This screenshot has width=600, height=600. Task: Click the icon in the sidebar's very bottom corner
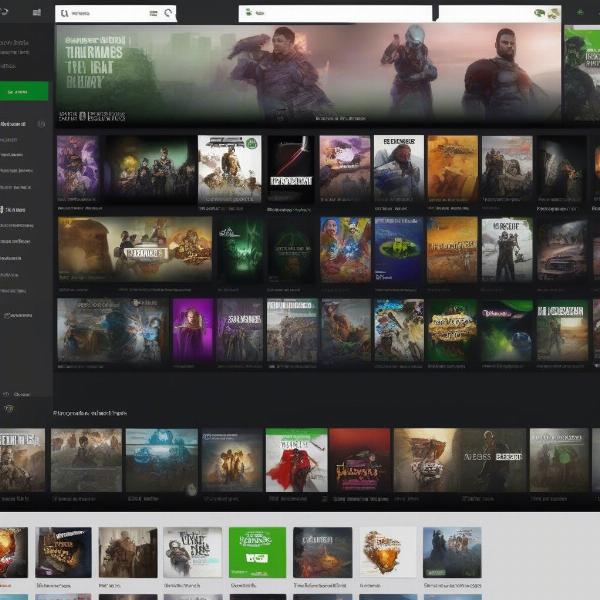pos(8,408)
